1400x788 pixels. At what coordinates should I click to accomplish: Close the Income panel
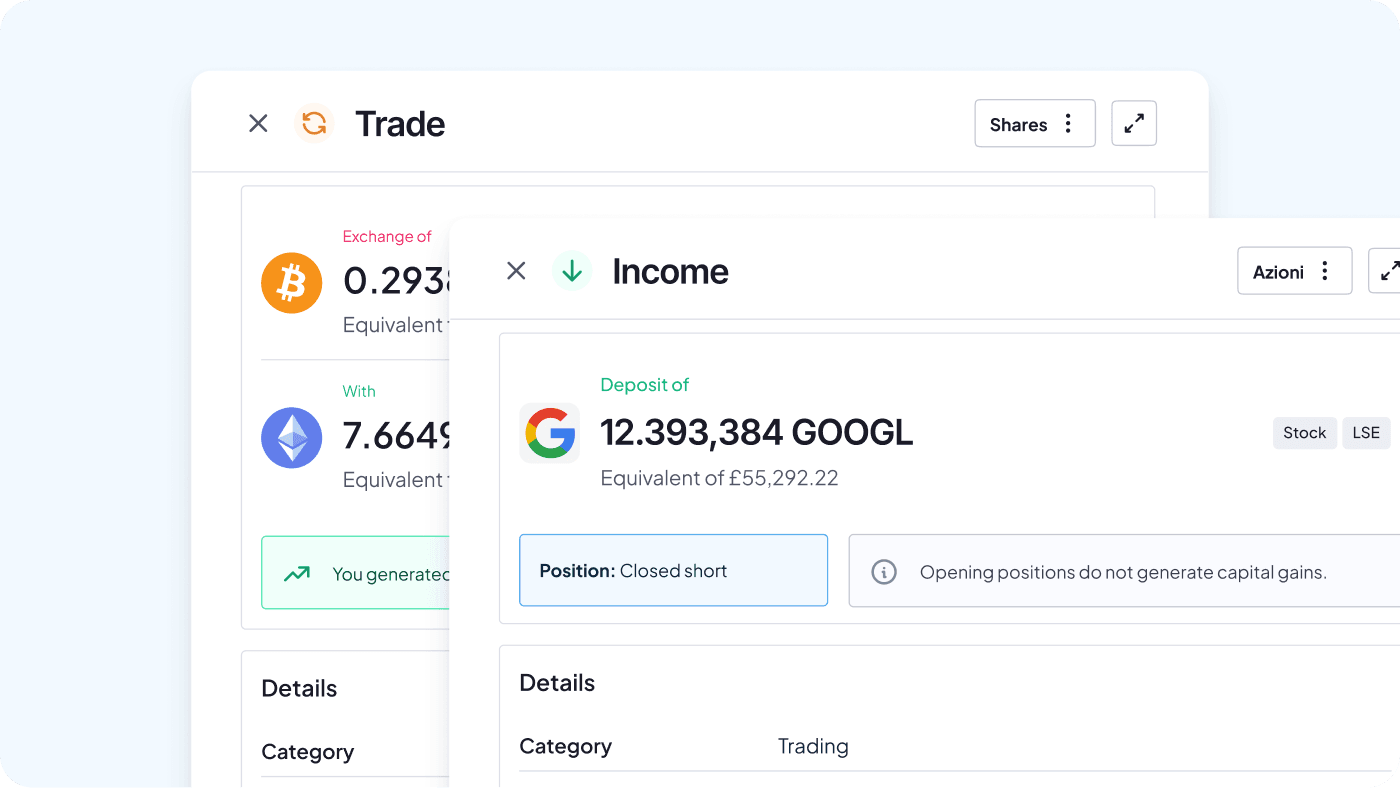(x=516, y=271)
